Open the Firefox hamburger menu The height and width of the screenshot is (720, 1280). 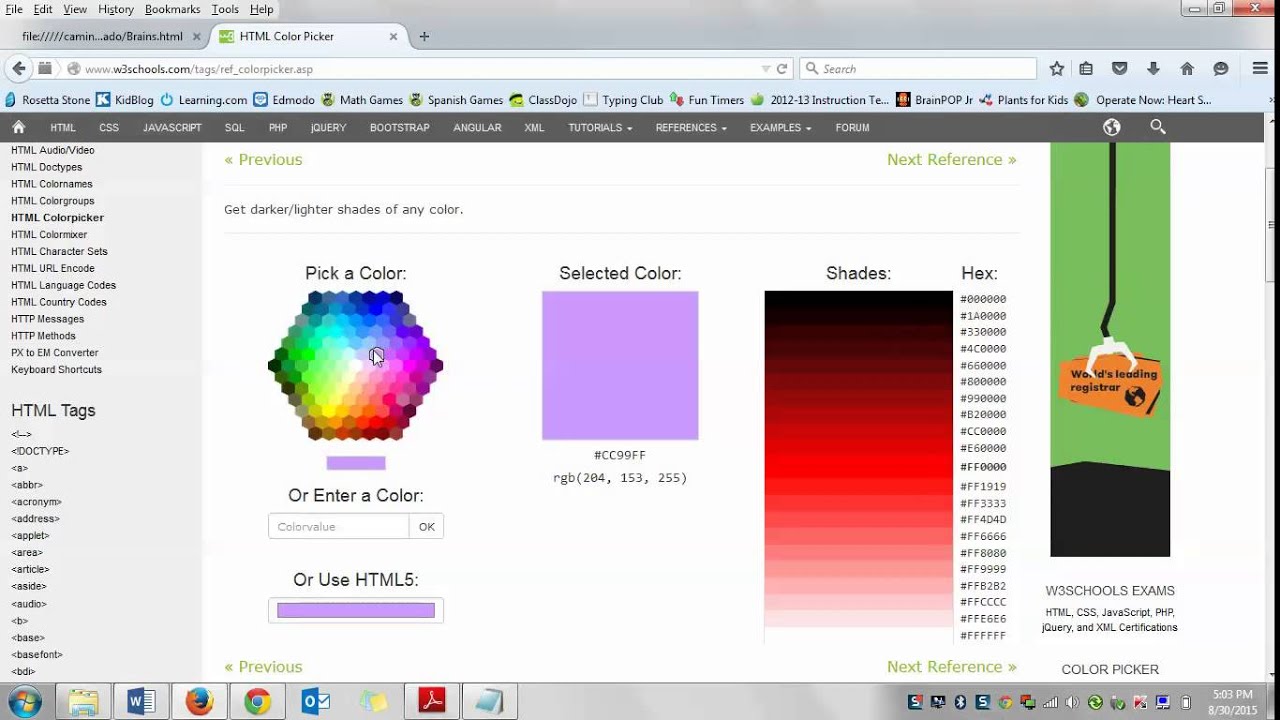pyautogui.click(x=1260, y=69)
